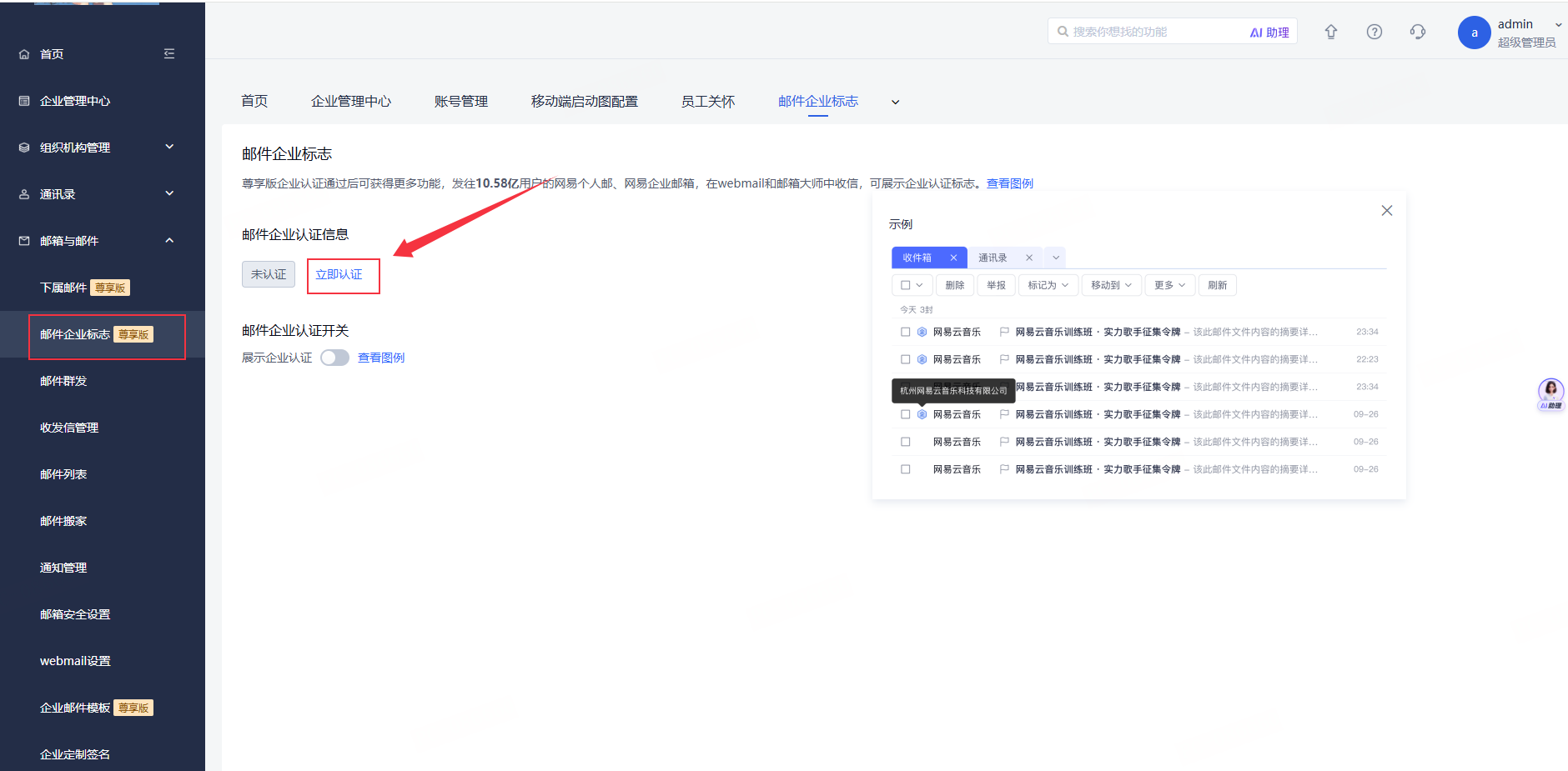The height and width of the screenshot is (771, 1568).
Task: Click the upload arrow icon in header
Action: (1331, 32)
